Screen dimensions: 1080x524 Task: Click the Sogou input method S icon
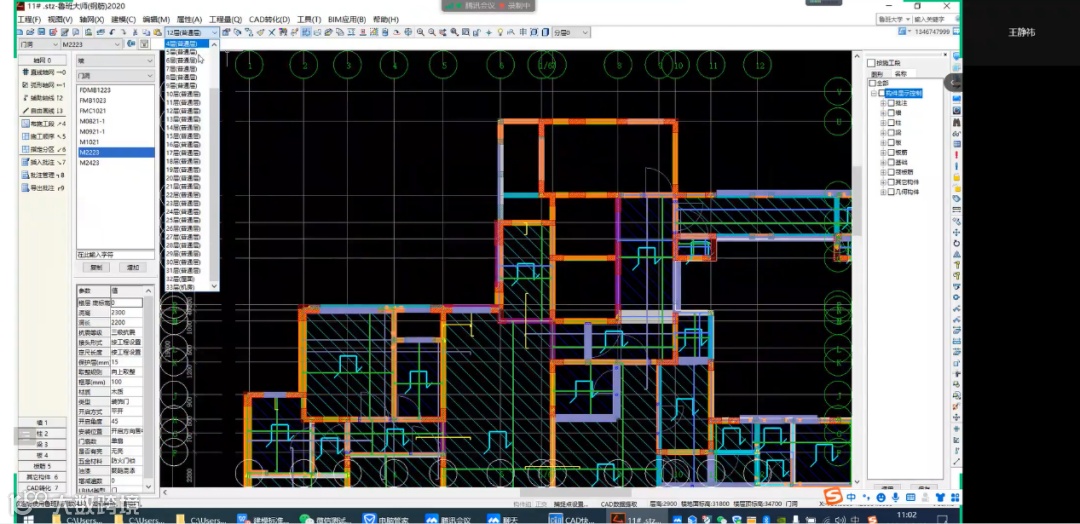pos(834,496)
